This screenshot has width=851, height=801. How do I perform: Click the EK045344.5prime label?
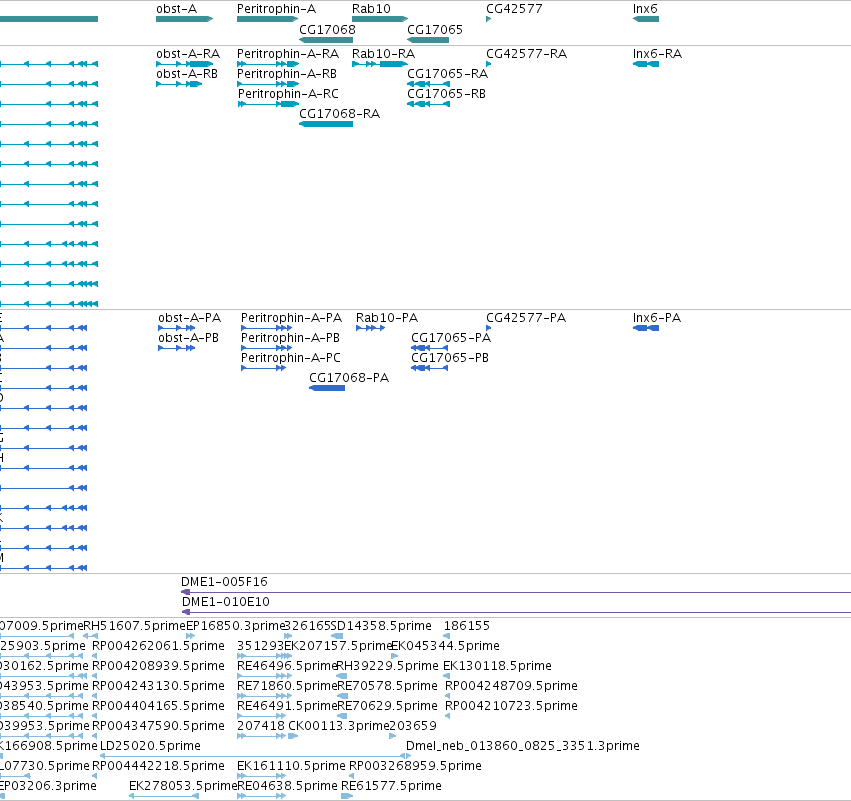(445, 646)
